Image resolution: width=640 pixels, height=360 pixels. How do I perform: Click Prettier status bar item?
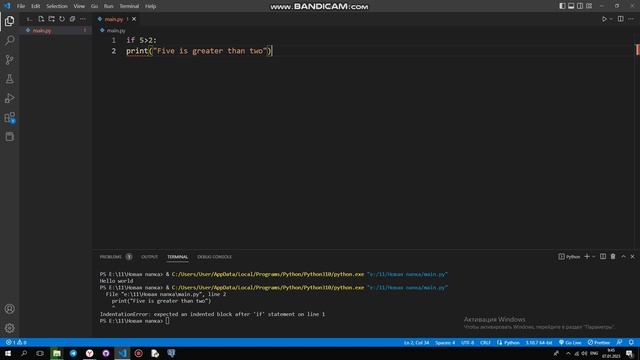(599, 342)
